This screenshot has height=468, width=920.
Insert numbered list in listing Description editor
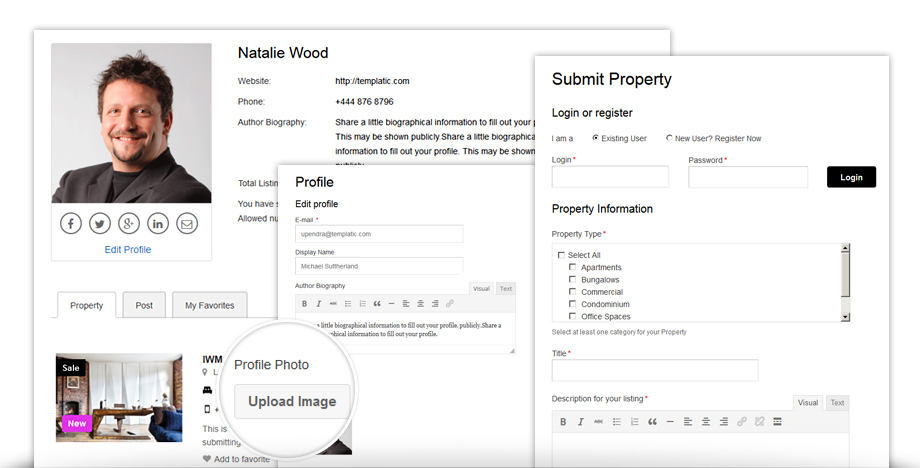point(634,422)
